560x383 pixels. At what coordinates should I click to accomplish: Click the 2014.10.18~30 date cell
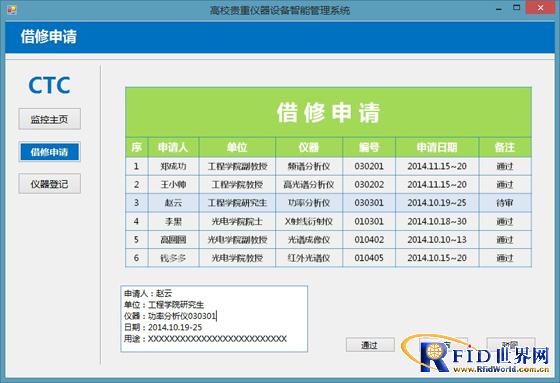pos(437,221)
